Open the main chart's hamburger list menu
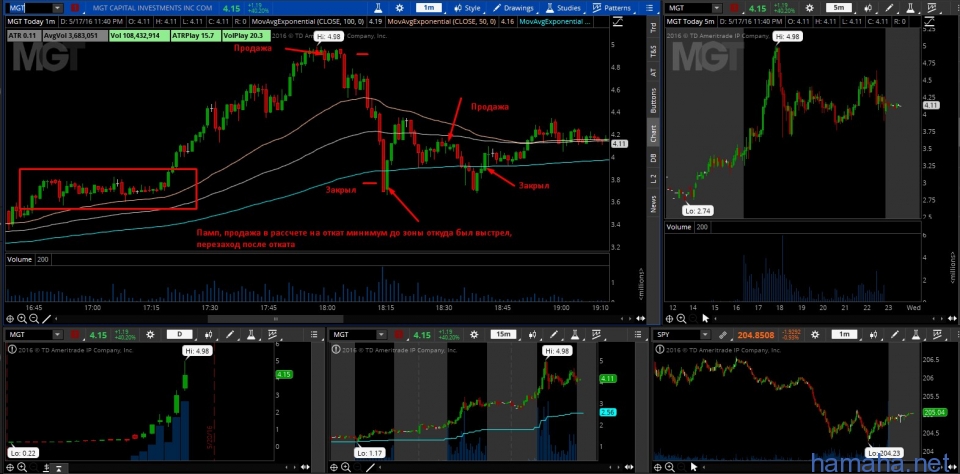960x474 pixels. pos(650,8)
